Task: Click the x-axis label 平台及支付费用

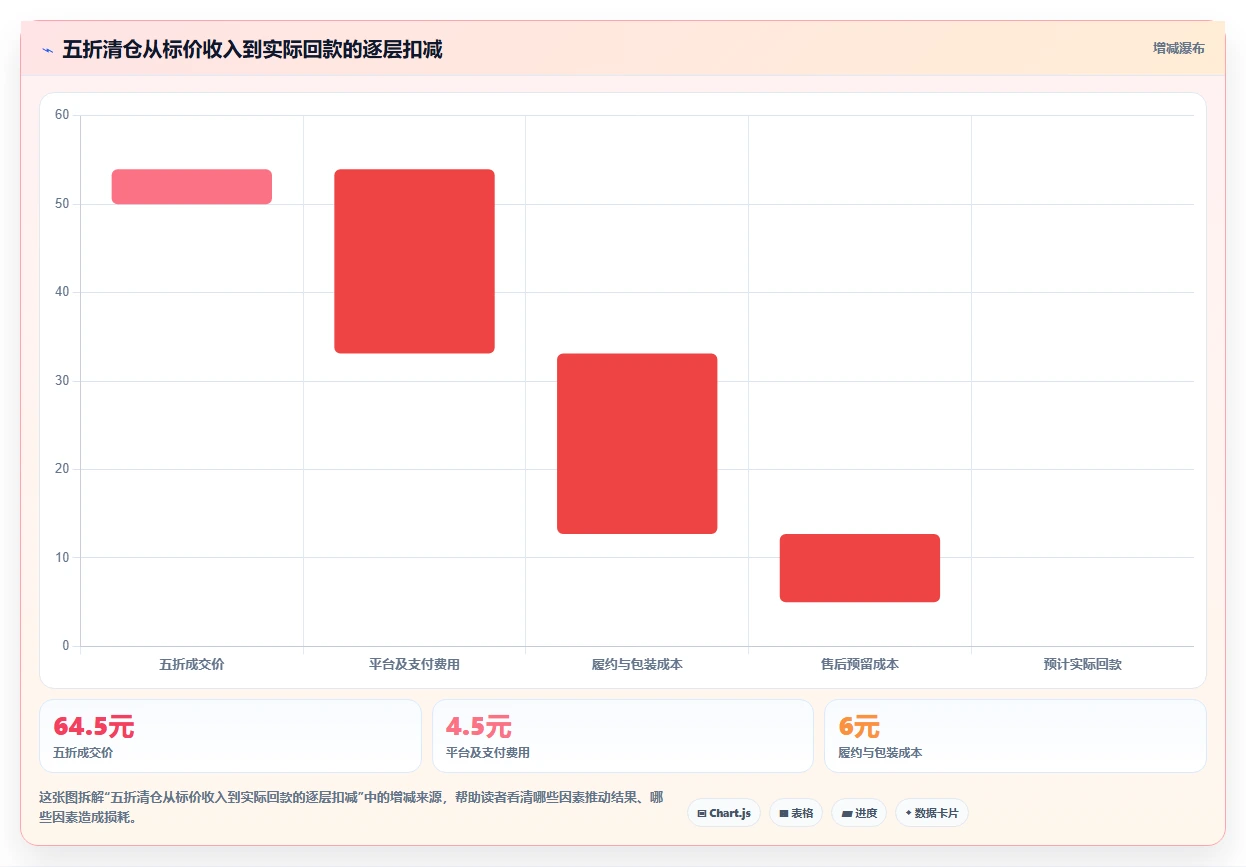Action: pyautogui.click(x=414, y=664)
